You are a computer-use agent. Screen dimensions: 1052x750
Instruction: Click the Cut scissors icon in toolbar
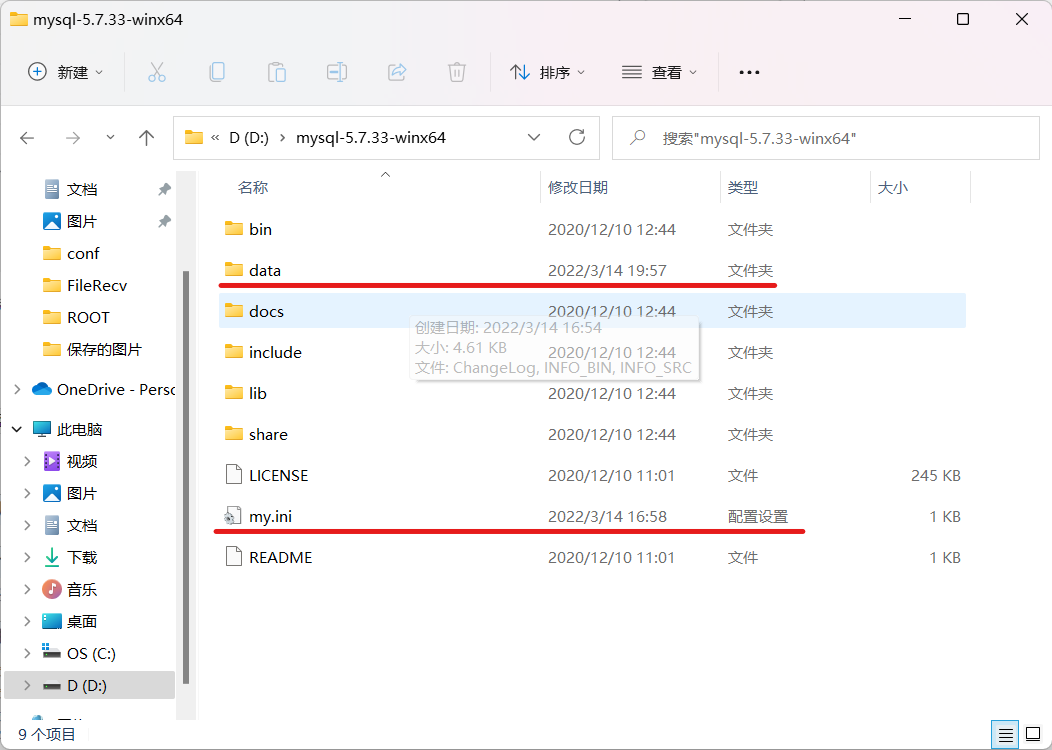[156, 72]
